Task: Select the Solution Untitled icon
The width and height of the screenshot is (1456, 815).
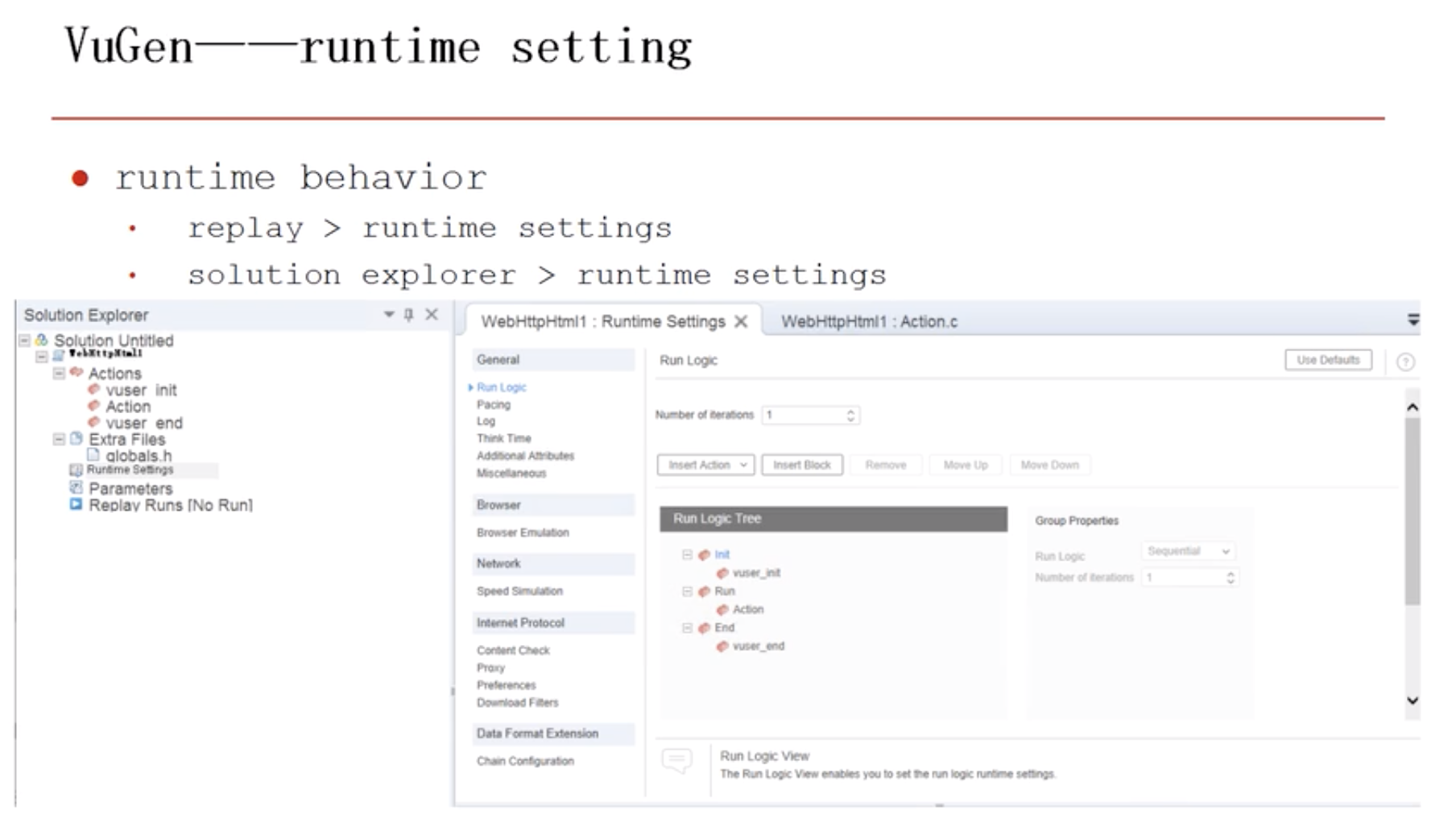Action: pos(41,341)
